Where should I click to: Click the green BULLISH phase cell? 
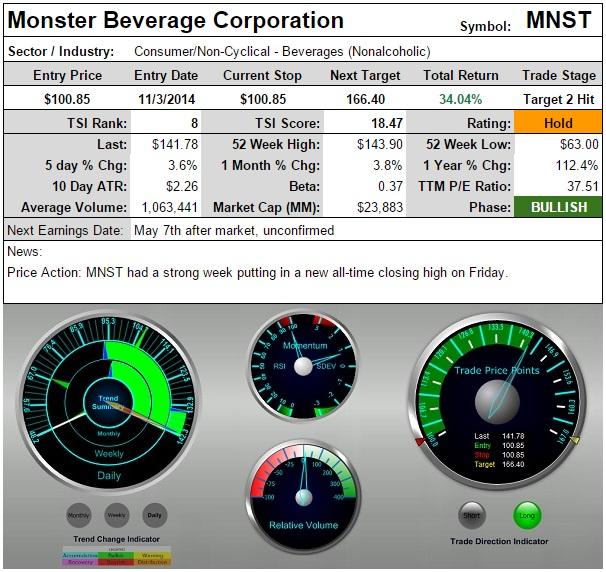pyautogui.click(x=557, y=207)
